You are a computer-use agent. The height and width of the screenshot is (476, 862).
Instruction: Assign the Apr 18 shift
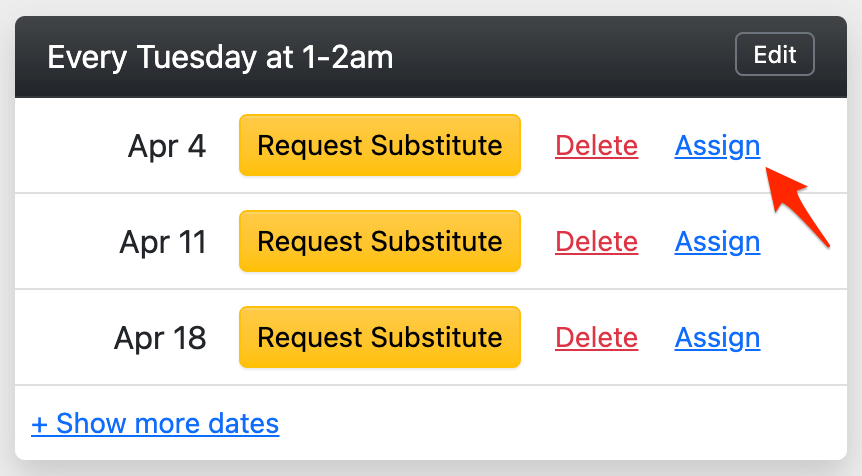coord(717,338)
